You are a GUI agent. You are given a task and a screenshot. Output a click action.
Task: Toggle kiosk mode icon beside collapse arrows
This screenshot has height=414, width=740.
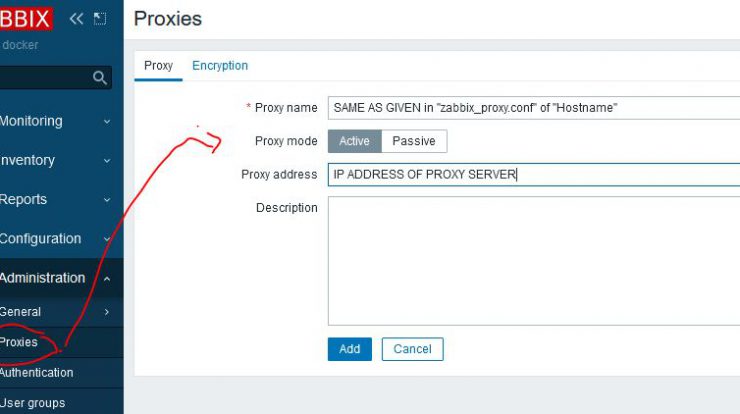click(x=100, y=19)
